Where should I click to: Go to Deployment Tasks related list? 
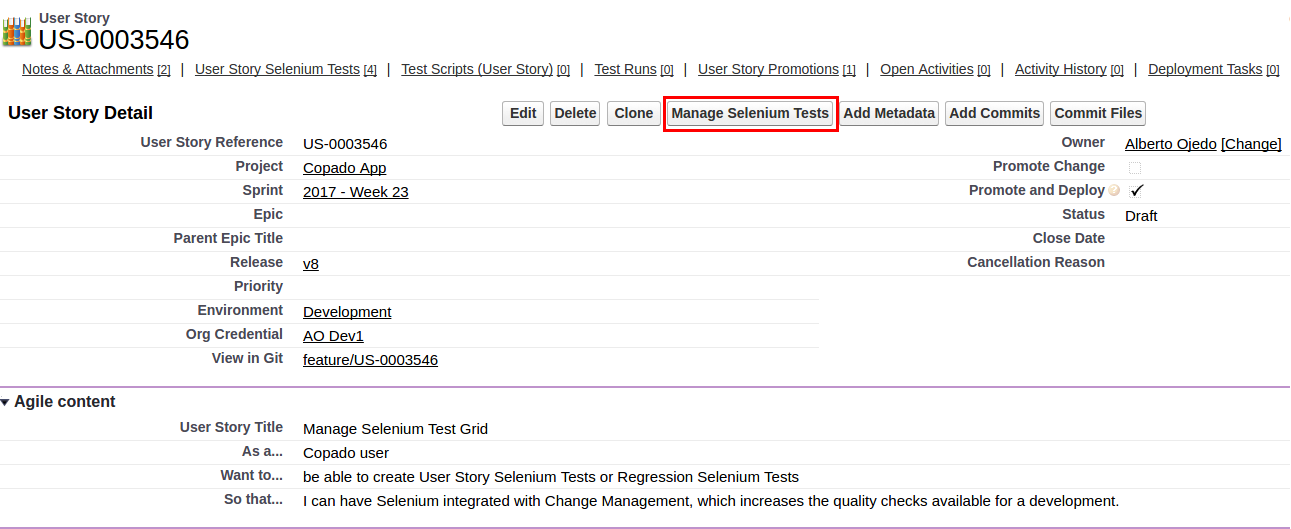[x=1205, y=69]
